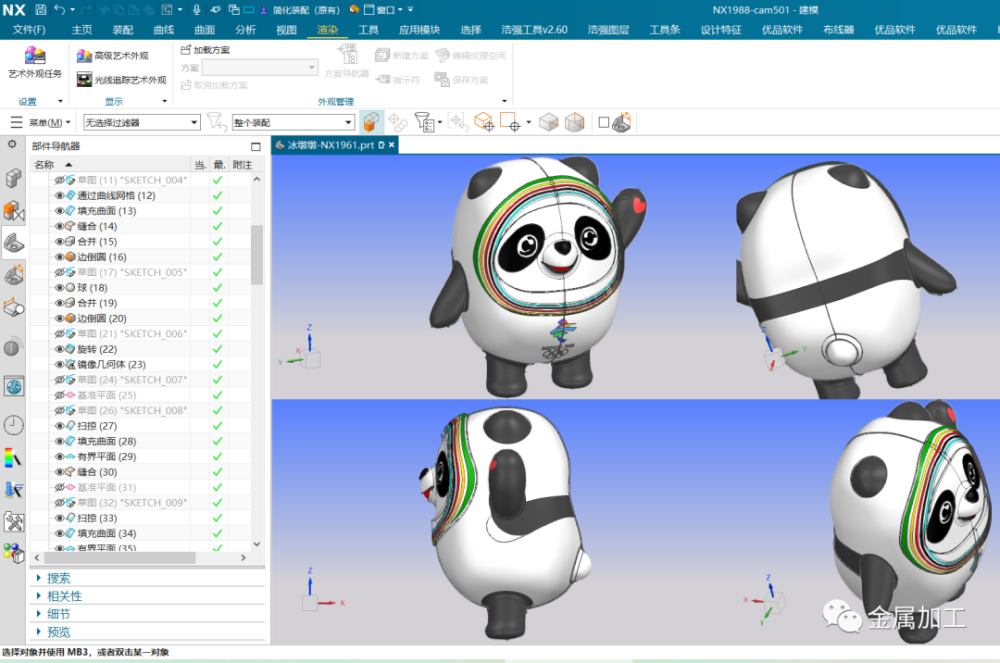
Task: Select 光线追踪艺术外观 option
Action: tap(121, 80)
